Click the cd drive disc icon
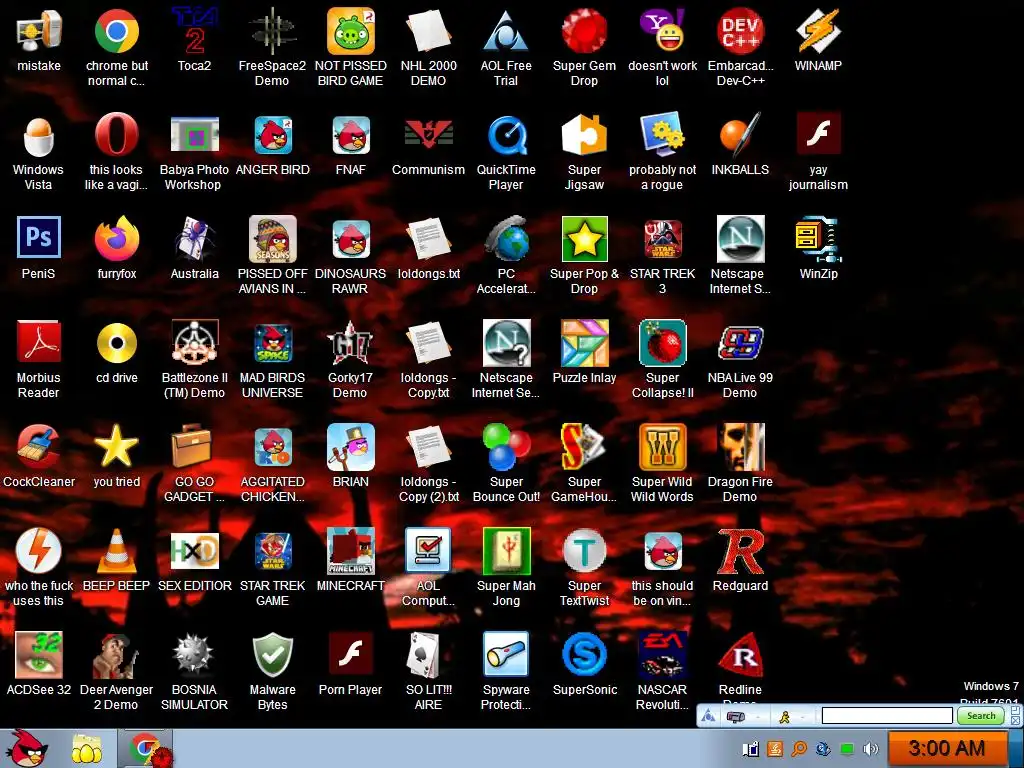 click(x=117, y=343)
